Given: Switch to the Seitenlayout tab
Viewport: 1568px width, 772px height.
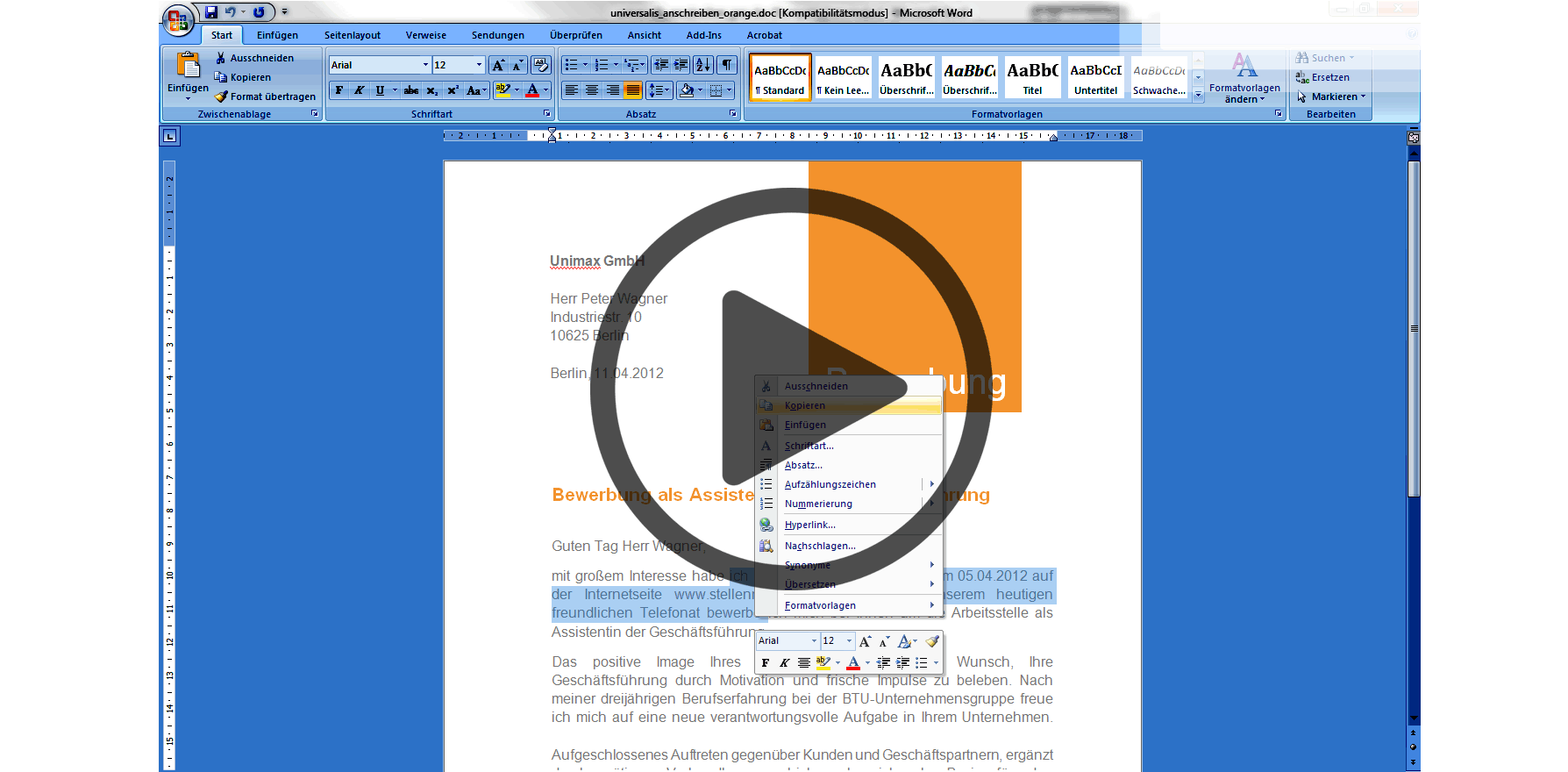Looking at the screenshot, I should (352, 35).
